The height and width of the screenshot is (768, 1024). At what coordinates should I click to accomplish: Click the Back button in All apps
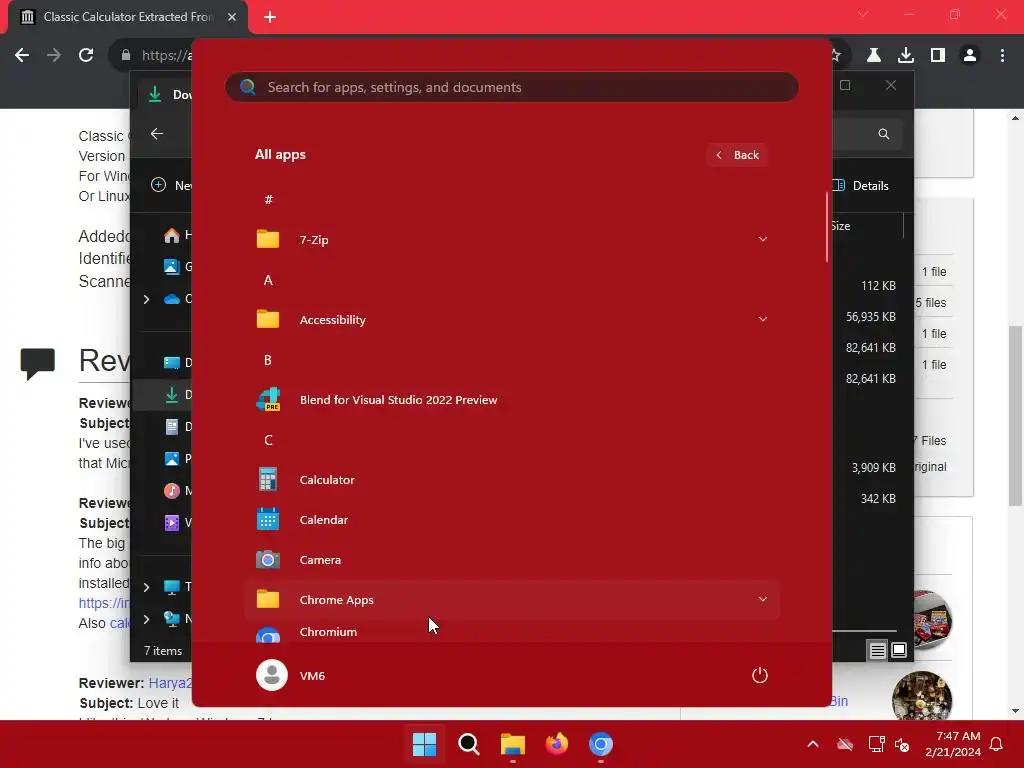pos(737,155)
